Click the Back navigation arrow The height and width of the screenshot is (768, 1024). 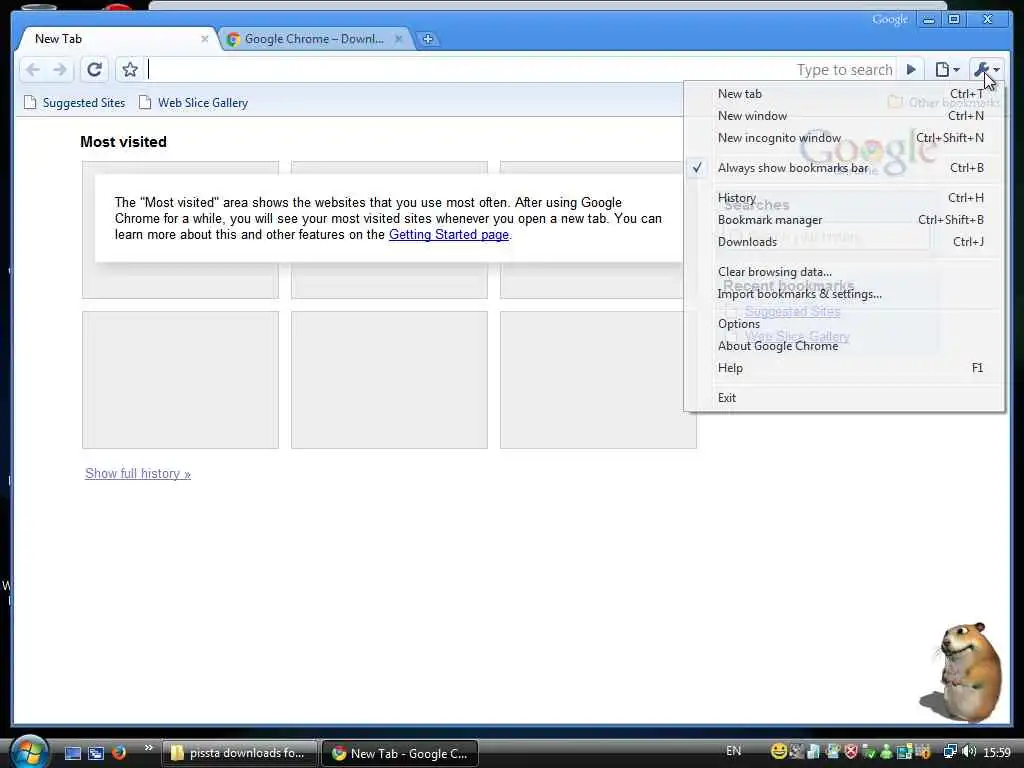pos(33,69)
